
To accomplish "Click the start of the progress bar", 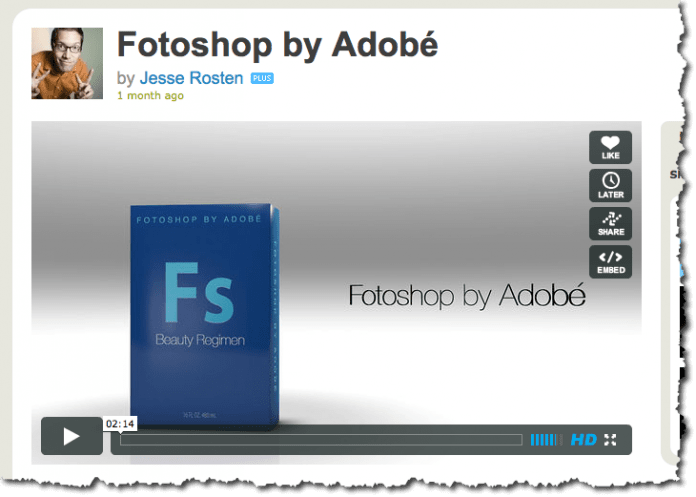I will [124, 440].
